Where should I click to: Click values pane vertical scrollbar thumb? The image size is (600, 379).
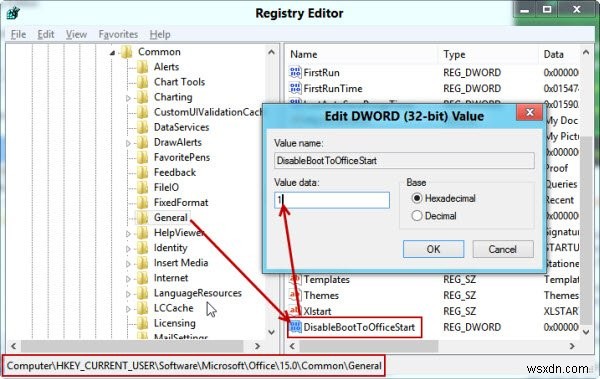click(x=586, y=230)
